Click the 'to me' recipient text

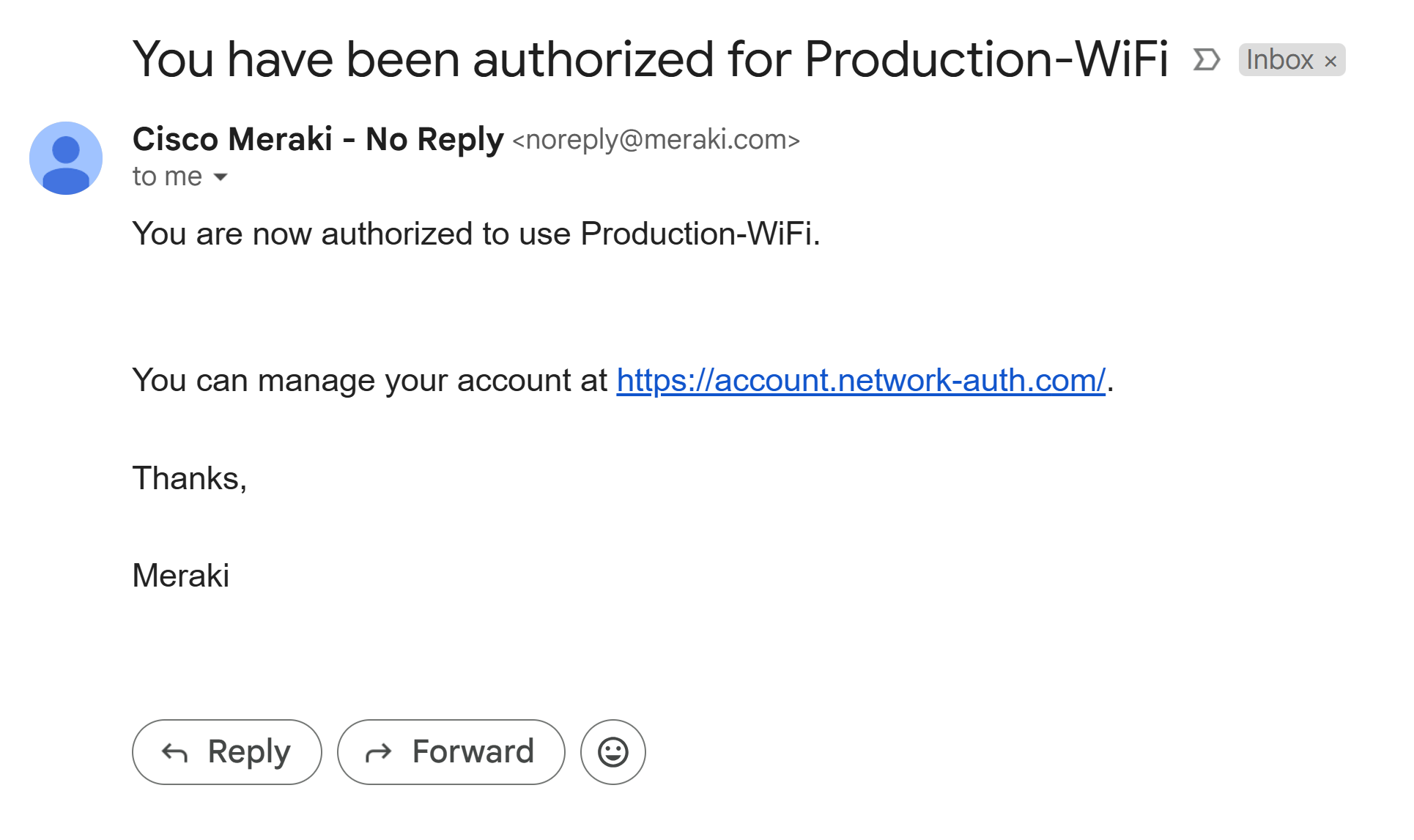[x=167, y=176]
